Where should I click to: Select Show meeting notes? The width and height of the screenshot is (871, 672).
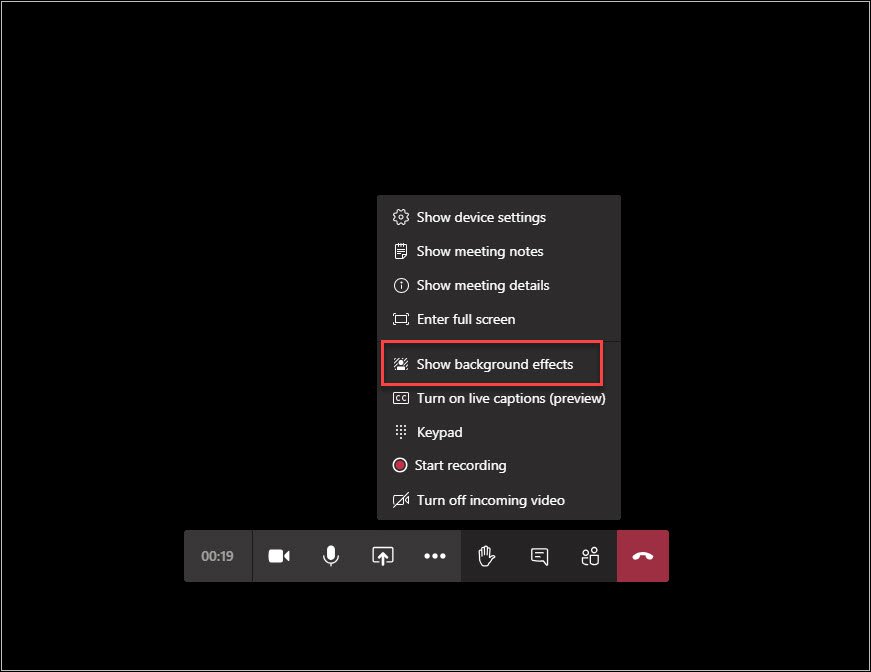pyautogui.click(x=498, y=251)
